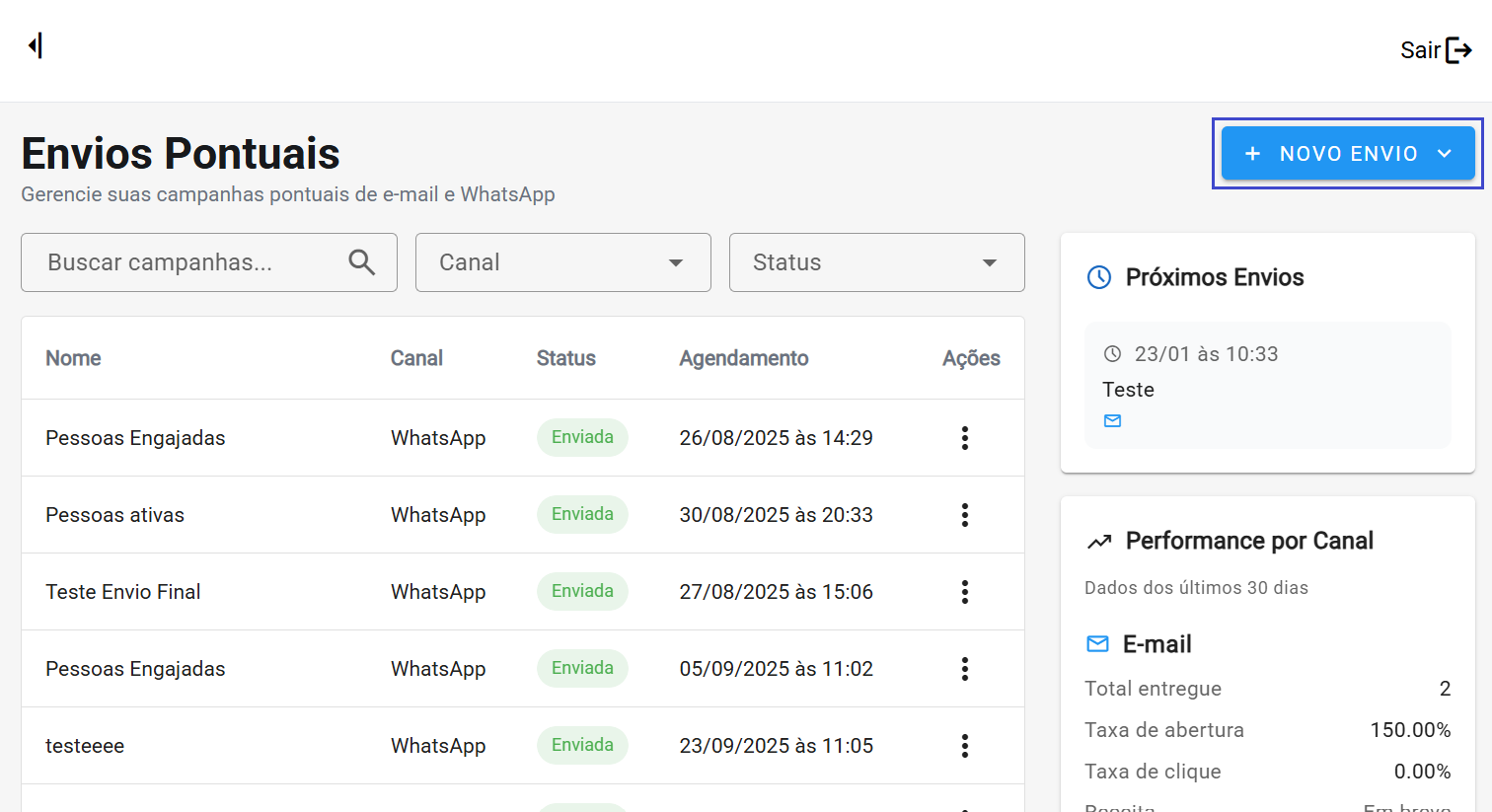Click the envelope icon under Teste

(x=1112, y=421)
